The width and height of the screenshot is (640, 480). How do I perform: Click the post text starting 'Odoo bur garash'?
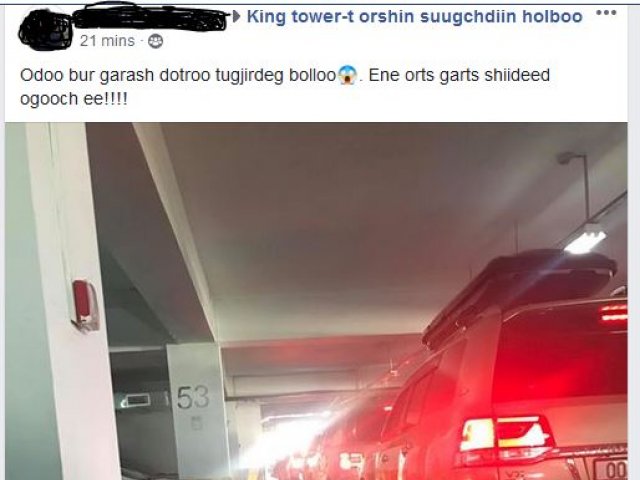coord(285,87)
